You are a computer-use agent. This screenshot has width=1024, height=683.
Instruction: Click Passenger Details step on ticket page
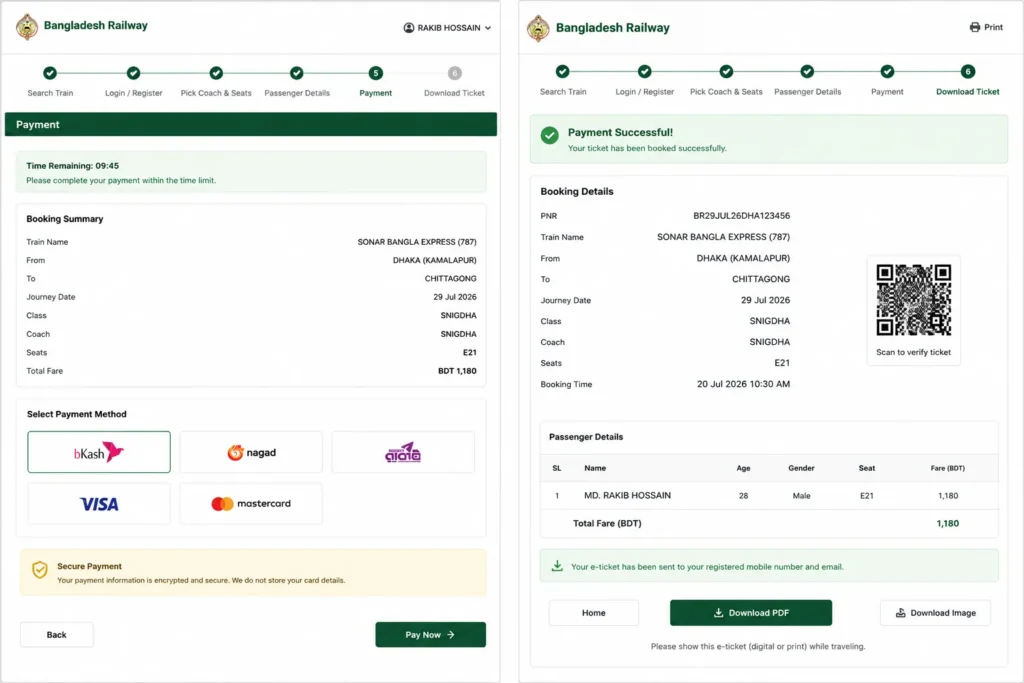(807, 80)
